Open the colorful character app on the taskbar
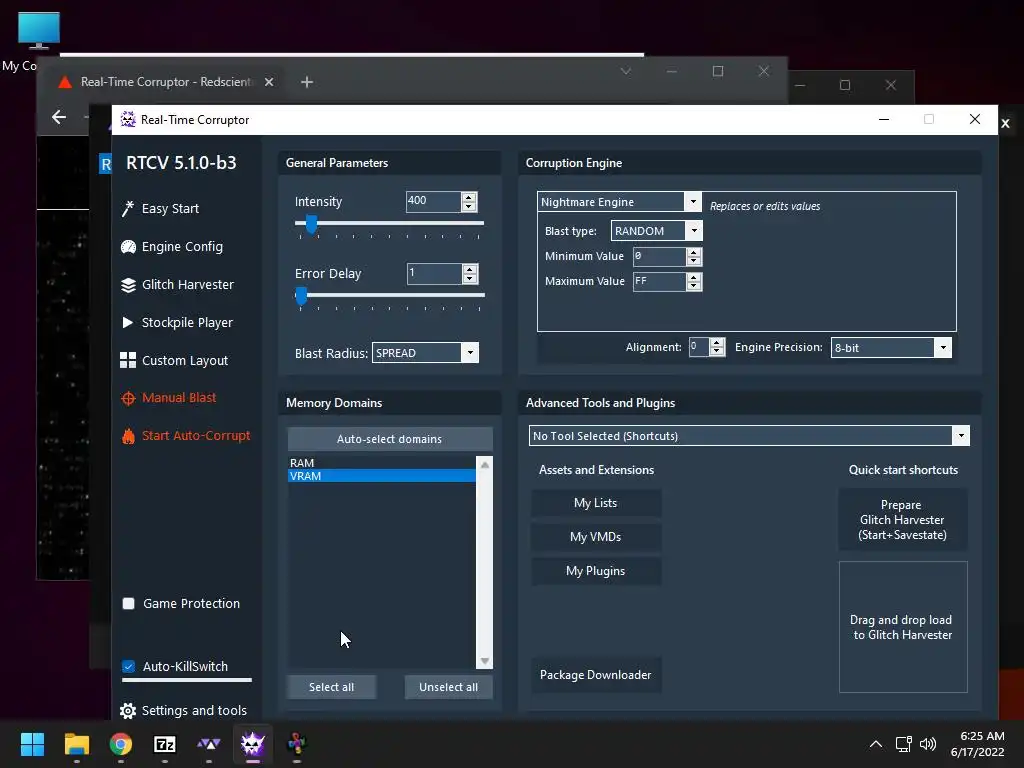The width and height of the screenshot is (1024, 768). 296,744
